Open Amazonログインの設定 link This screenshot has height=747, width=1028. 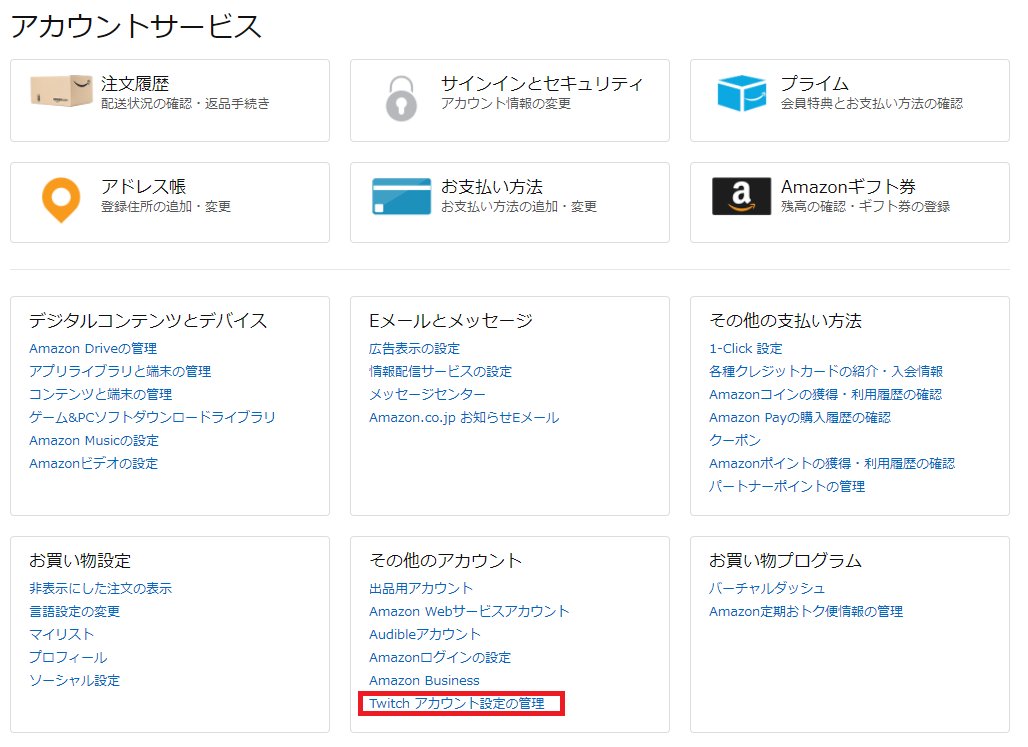(440, 657)
